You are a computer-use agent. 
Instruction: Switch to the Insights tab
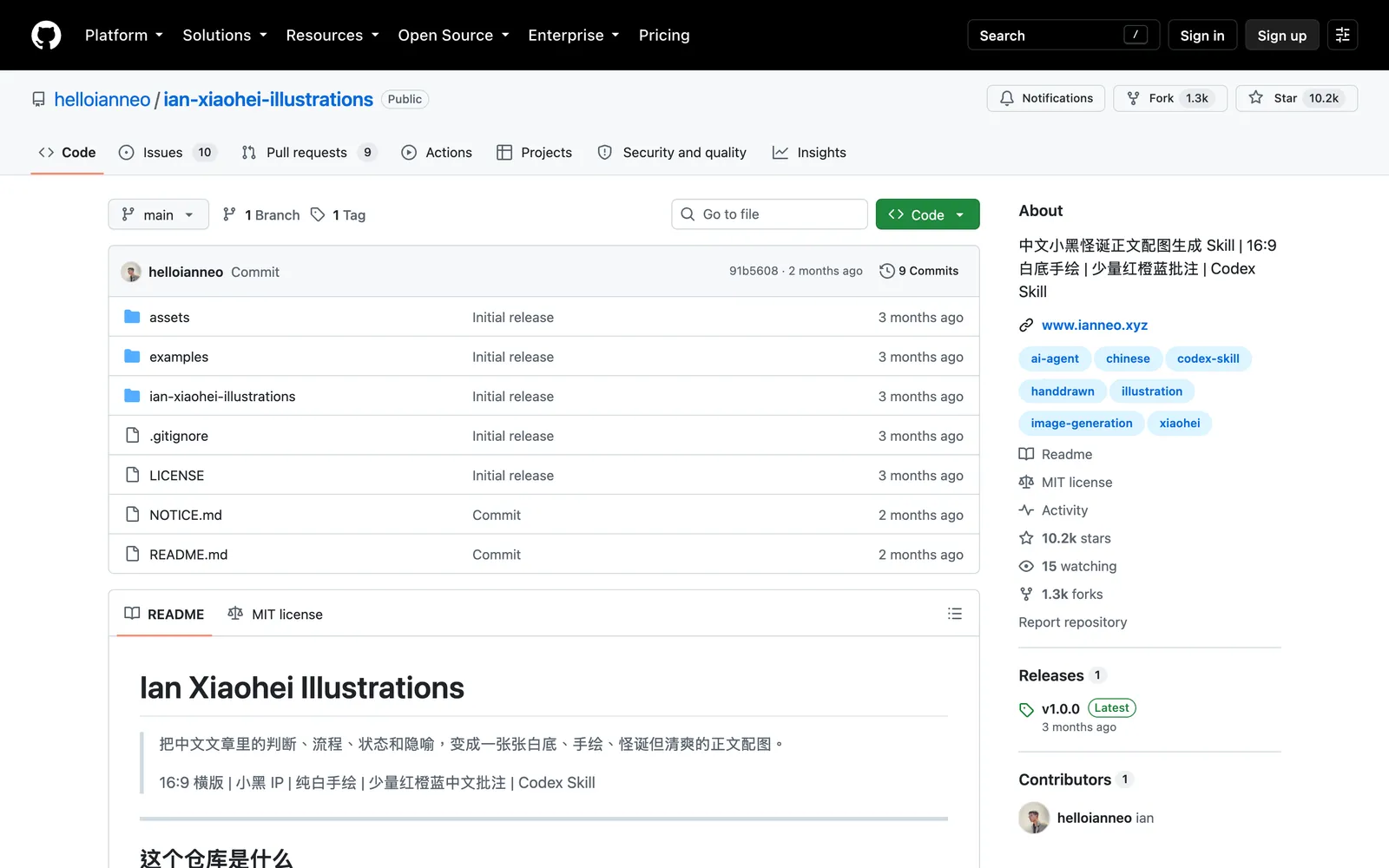[809, 153]
